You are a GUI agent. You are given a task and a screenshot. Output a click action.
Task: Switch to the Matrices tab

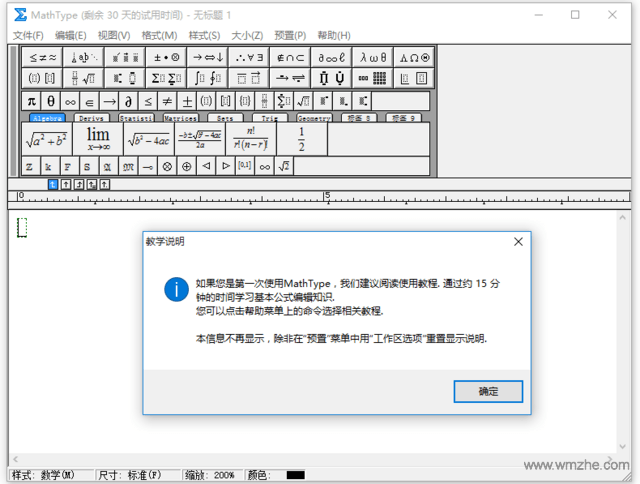click(x=180, y=118)
